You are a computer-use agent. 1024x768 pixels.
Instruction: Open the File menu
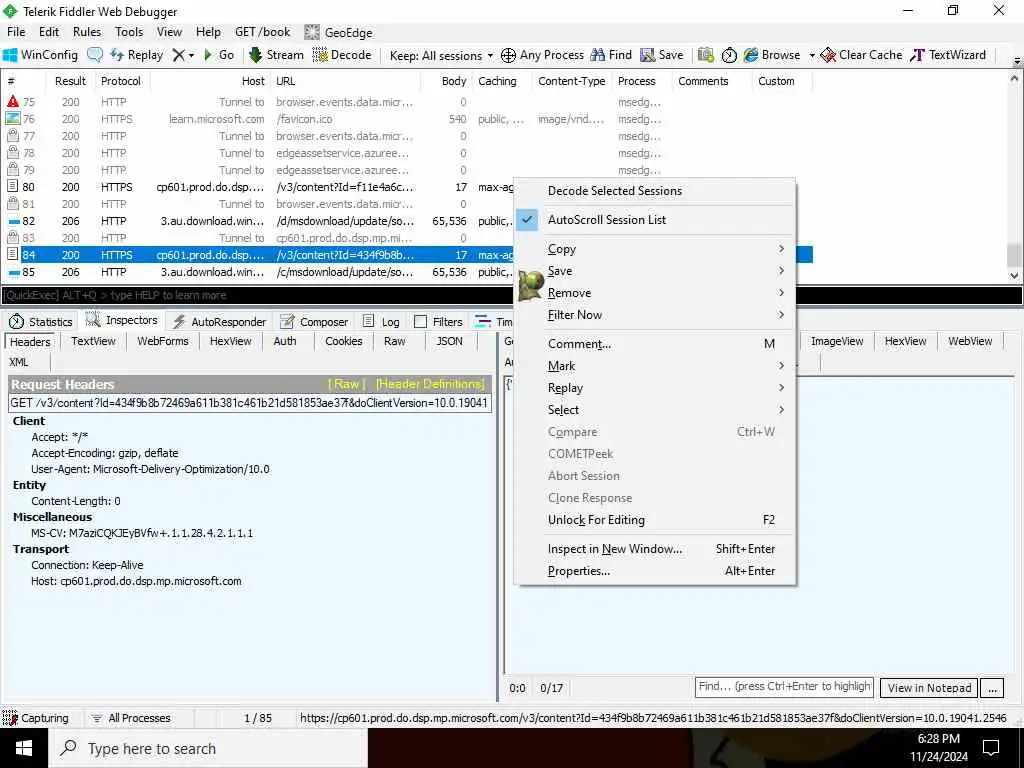tap(16, 32)
